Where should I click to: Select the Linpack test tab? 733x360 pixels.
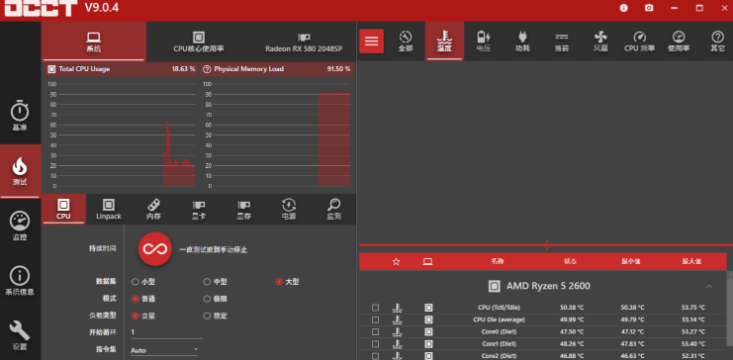(108, 209)
